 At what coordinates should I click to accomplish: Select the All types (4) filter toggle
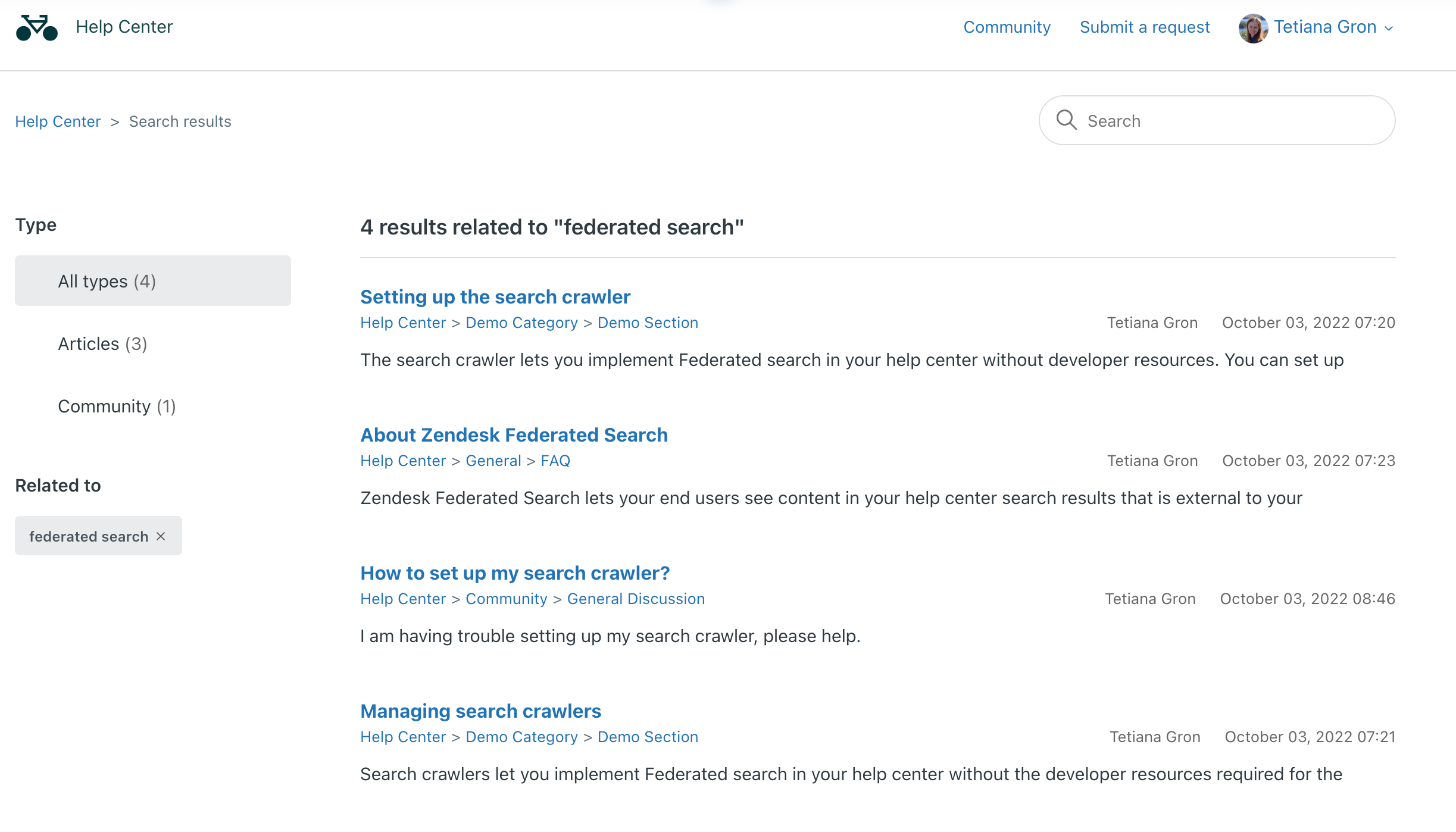(x=153, y=281)
